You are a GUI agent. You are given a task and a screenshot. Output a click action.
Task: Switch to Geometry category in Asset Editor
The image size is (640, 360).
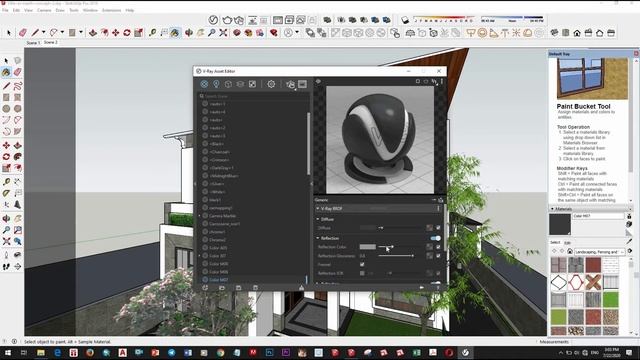(x=228, y=84)
